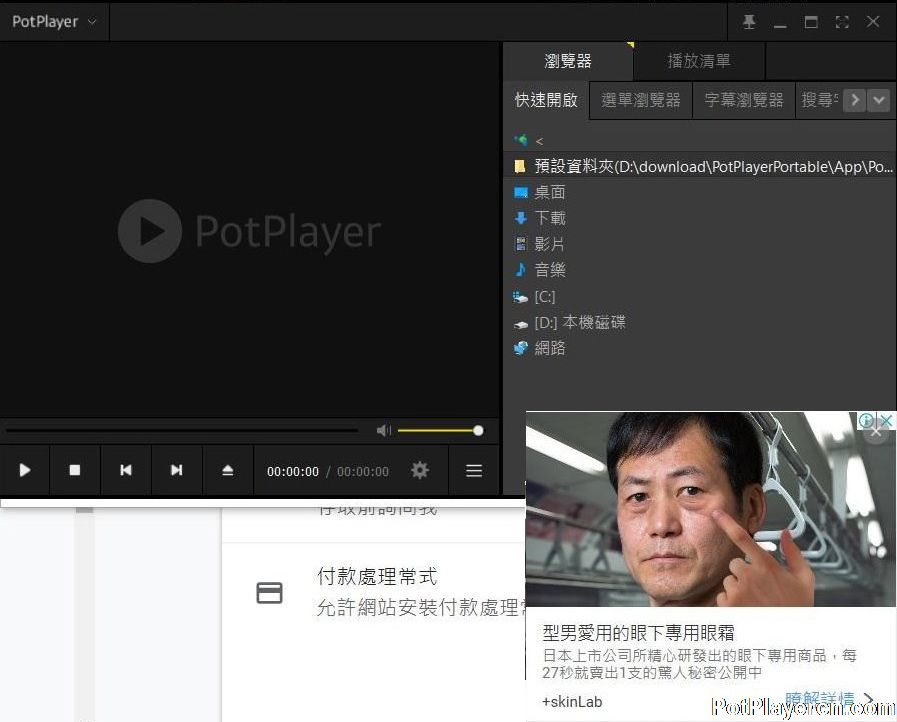Image resolution: width=897 pixels, height=722 pixels.
Task: Open the 網路 network entry
Action: (539, 348)
